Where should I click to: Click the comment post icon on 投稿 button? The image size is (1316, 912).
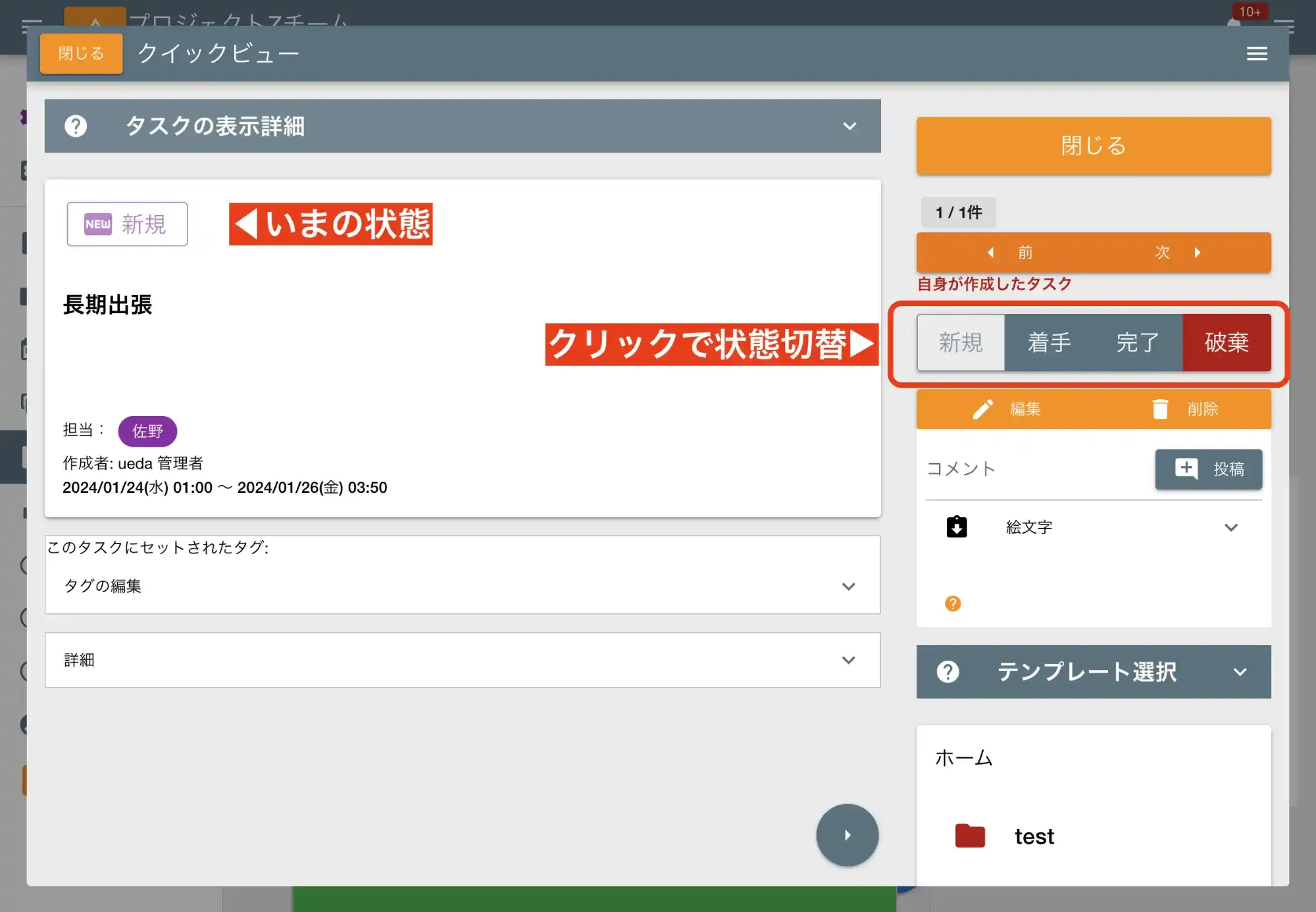click(1185, 469)
